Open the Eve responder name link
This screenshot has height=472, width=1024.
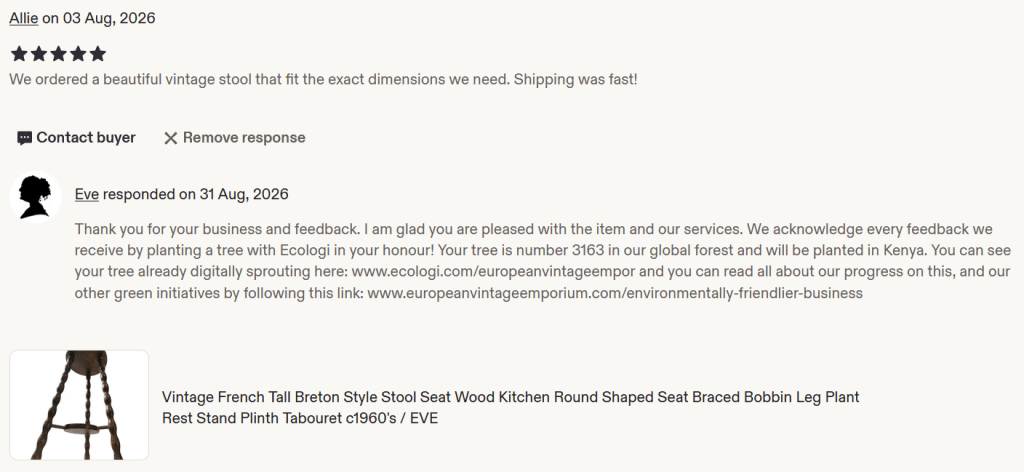tap(86, 195)
